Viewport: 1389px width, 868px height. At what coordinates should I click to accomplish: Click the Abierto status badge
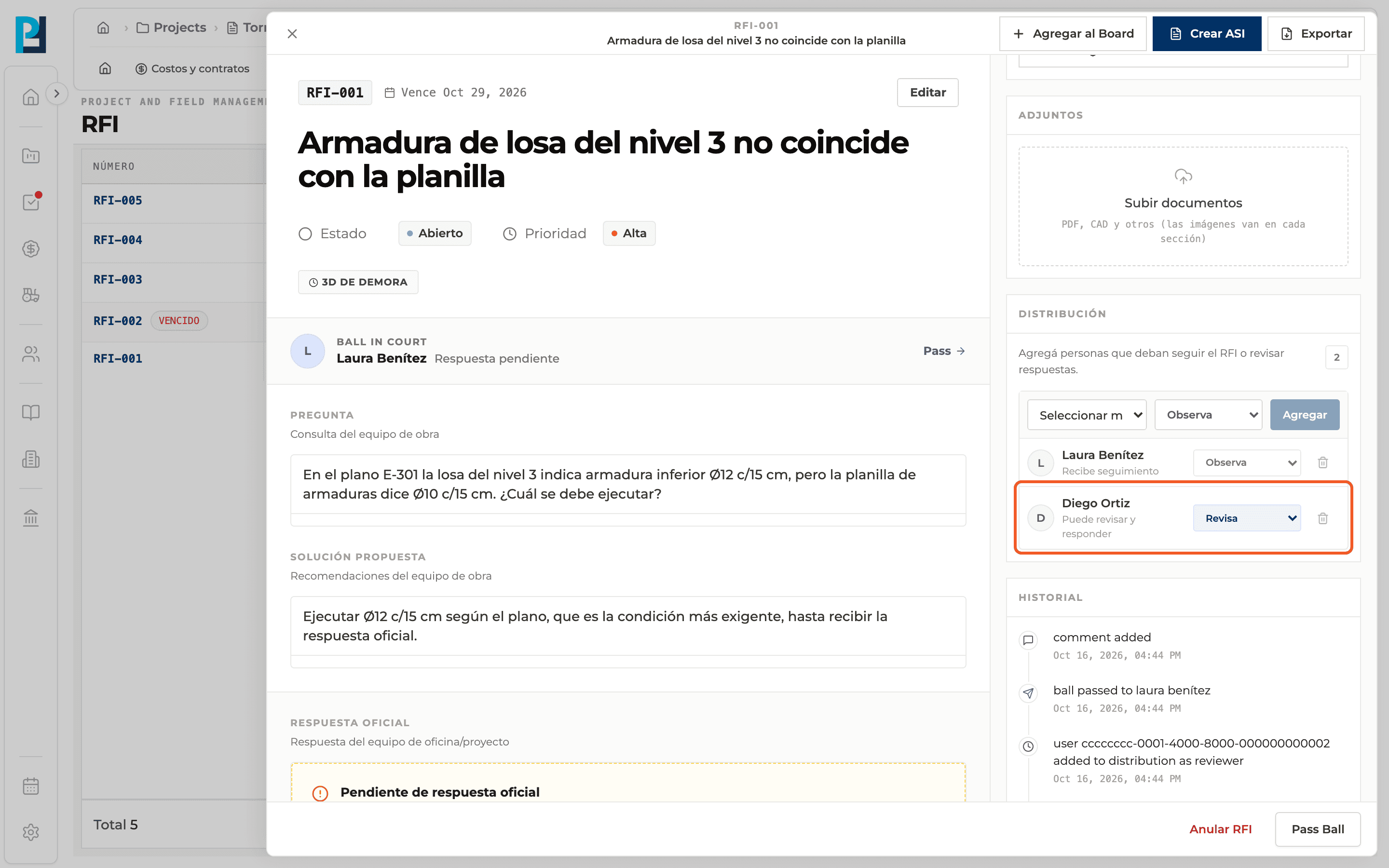(435, 234)
